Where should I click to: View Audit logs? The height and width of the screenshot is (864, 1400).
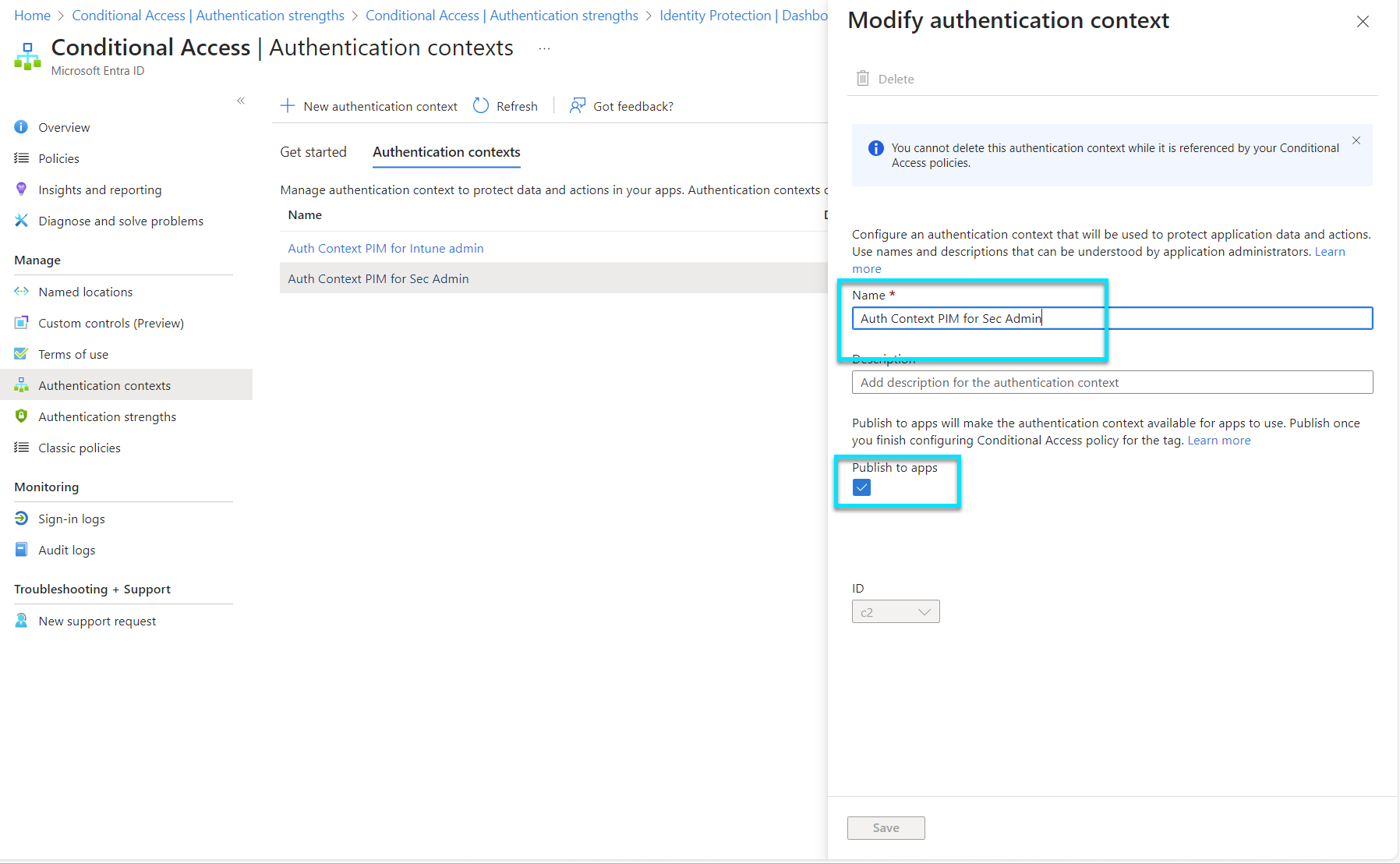pos(67,550)
